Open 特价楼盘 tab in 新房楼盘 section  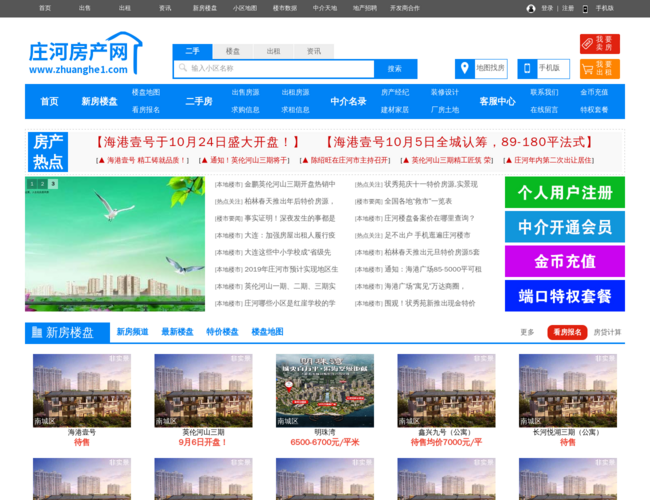222,332
